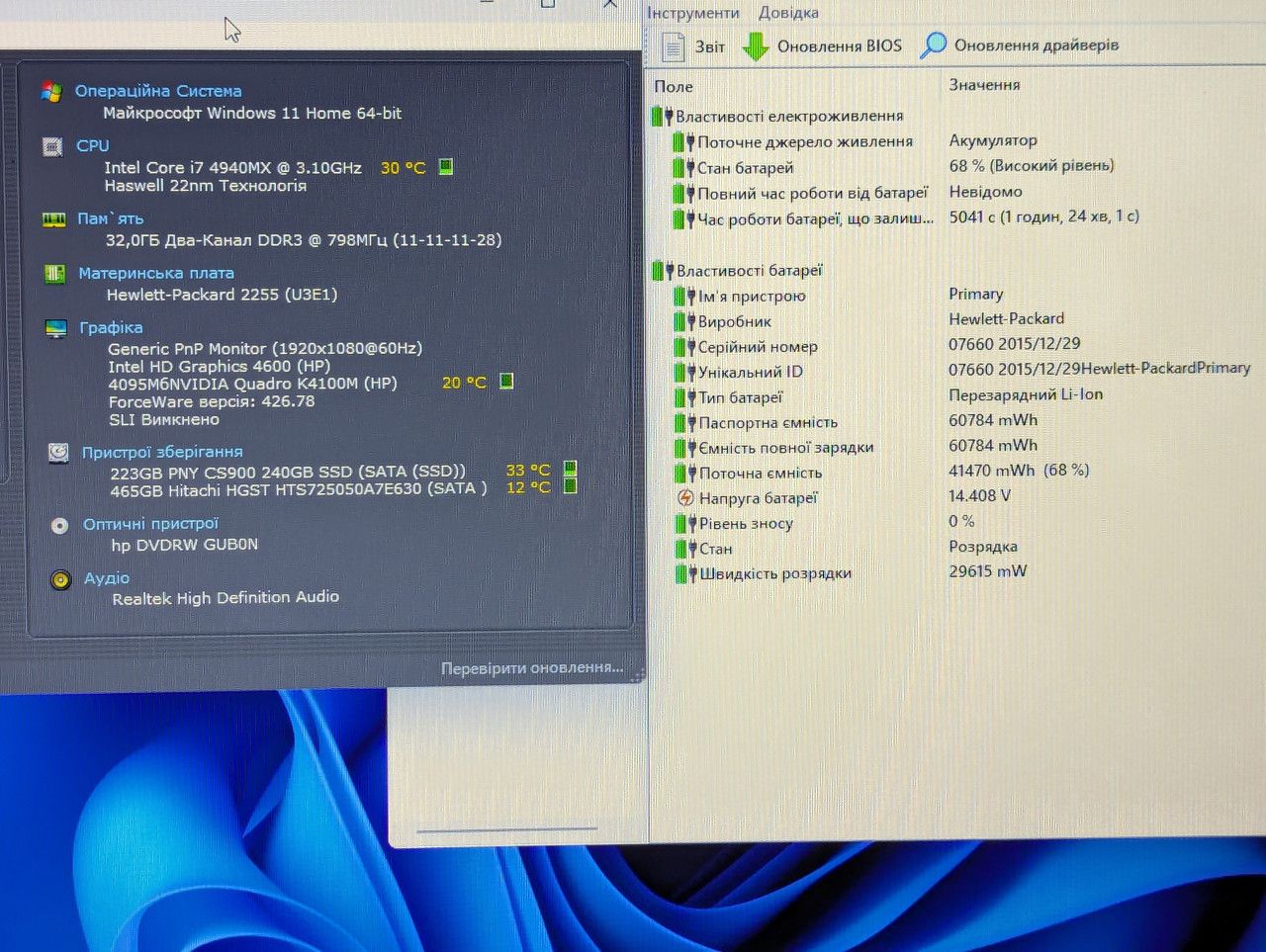Click Перевірити оновлення link
Viewport: 1266px width, 952px height.
point(532,668)
